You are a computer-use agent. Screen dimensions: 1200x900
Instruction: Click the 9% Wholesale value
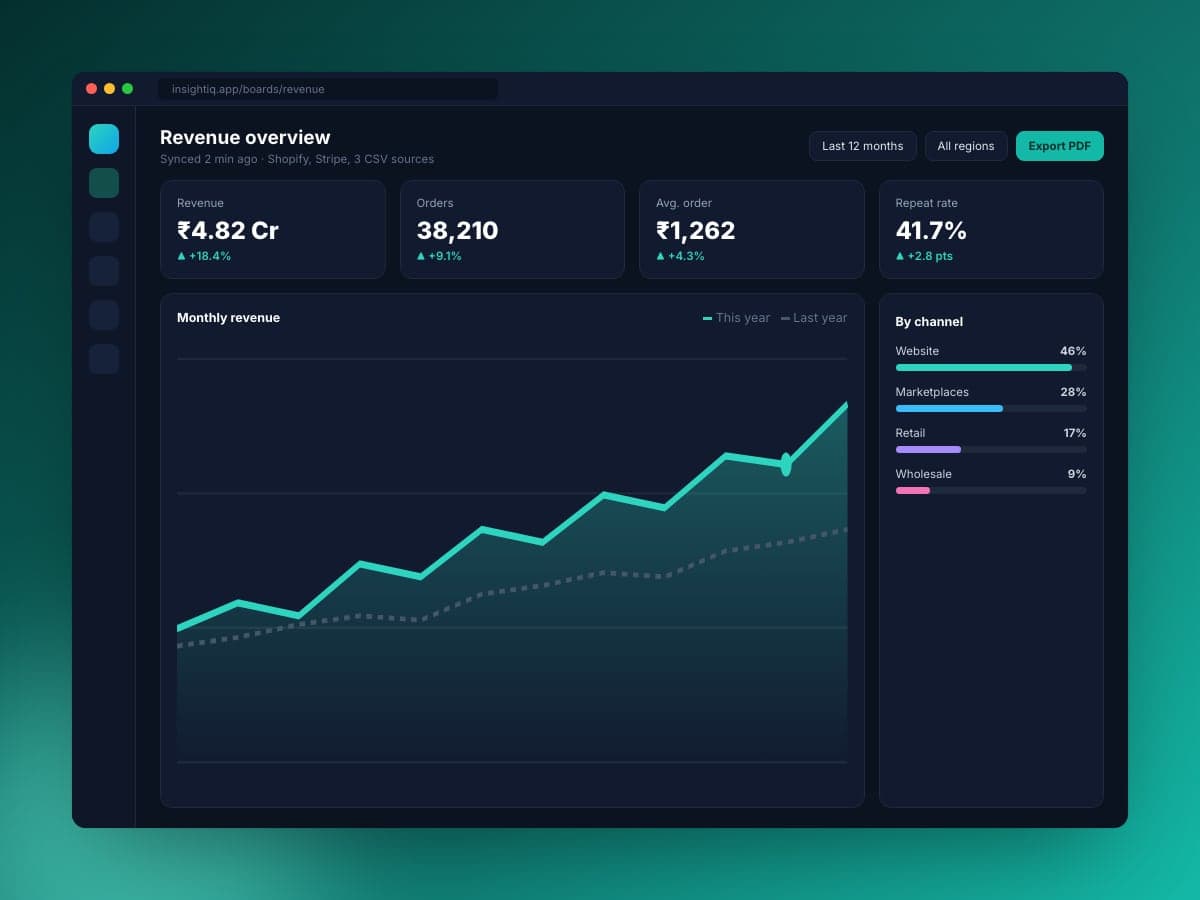[1077, 474]
